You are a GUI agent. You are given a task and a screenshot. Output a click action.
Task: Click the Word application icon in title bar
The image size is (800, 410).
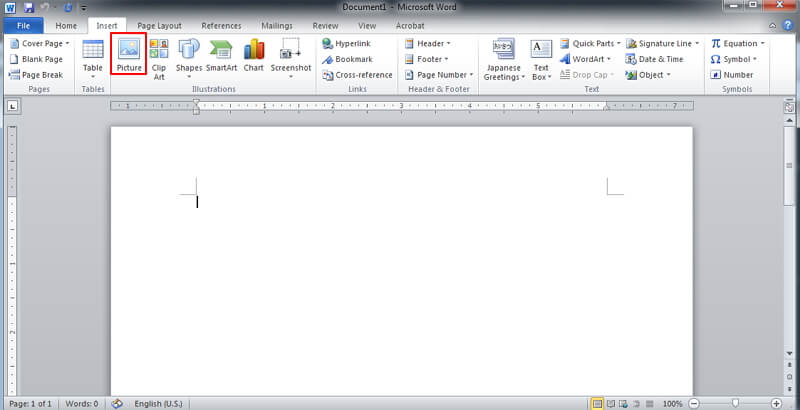[11, 8]
